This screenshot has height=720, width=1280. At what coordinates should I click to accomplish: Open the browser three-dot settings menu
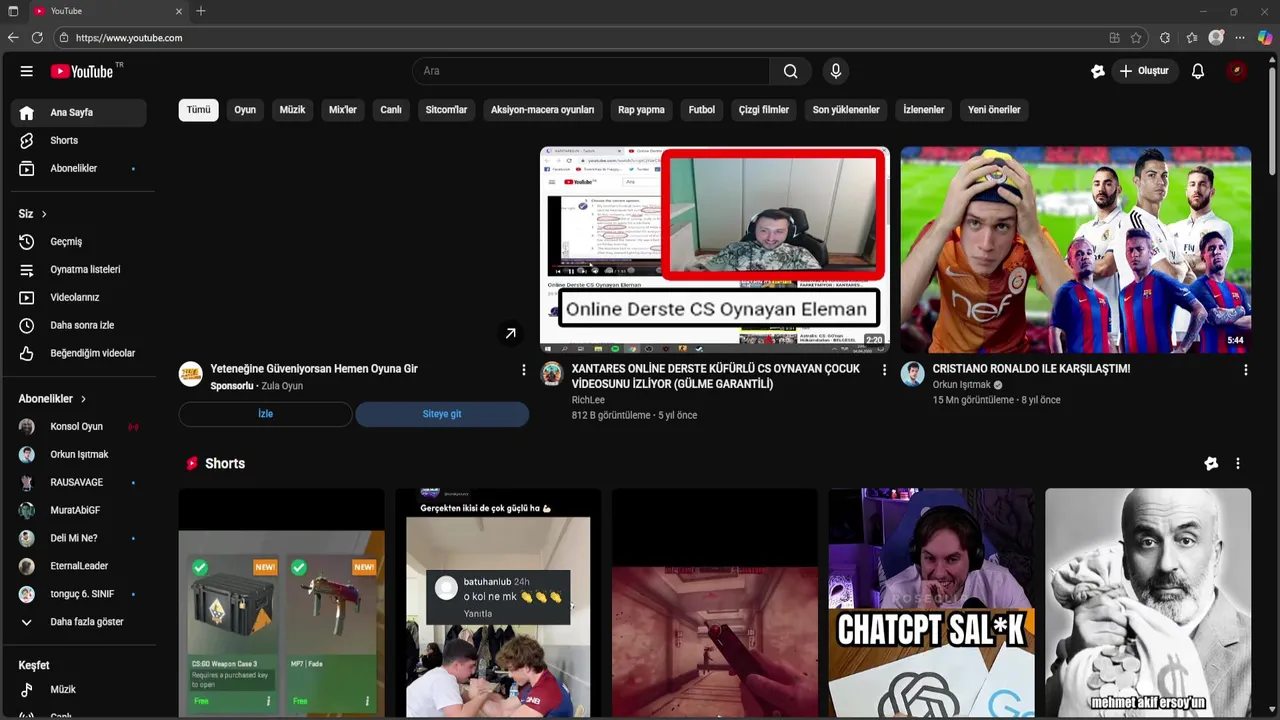(1240, 38)
